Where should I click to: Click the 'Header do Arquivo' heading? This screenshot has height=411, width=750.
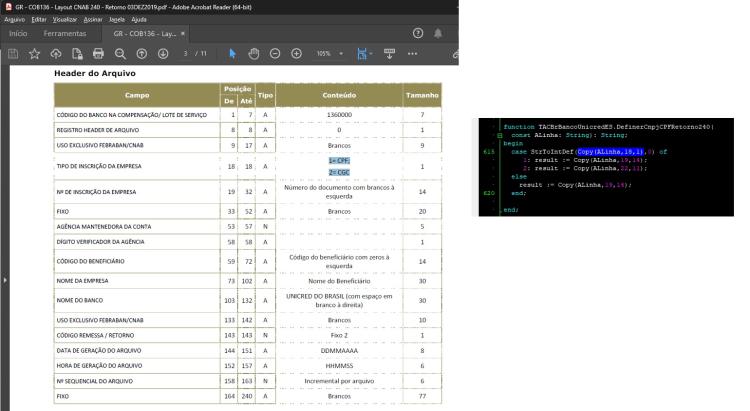95,73
